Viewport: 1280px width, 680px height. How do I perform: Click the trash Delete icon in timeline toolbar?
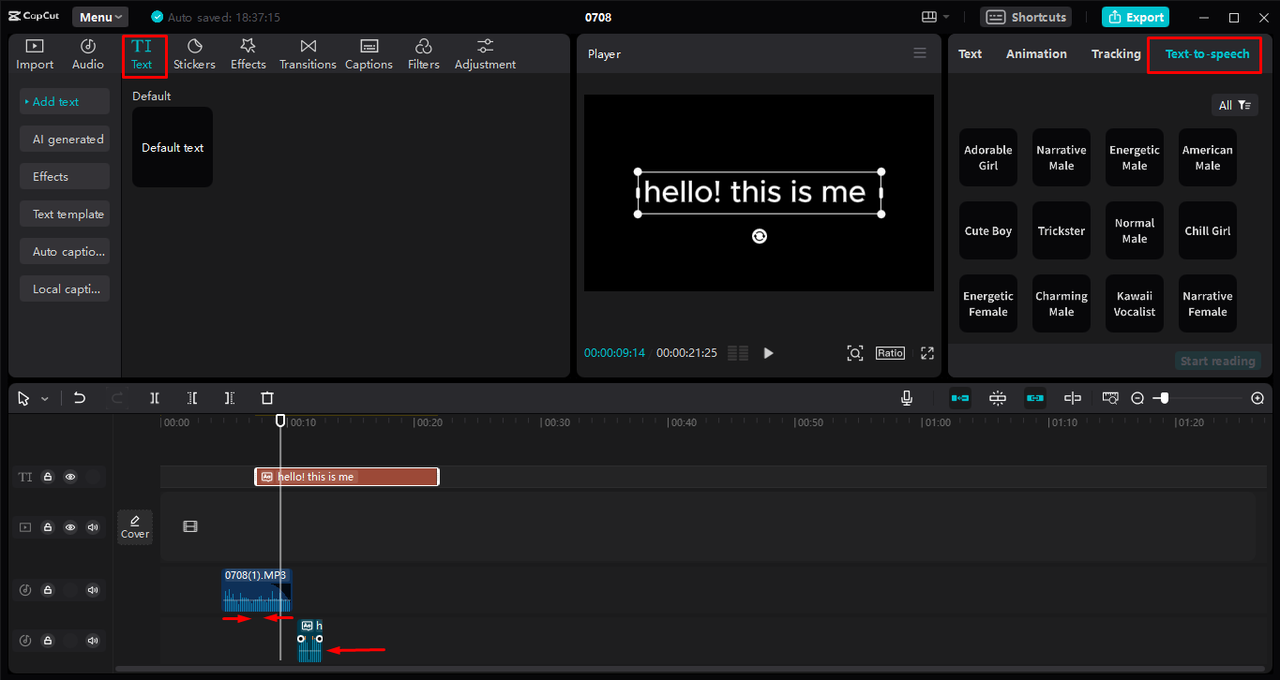tap(267, 398)
